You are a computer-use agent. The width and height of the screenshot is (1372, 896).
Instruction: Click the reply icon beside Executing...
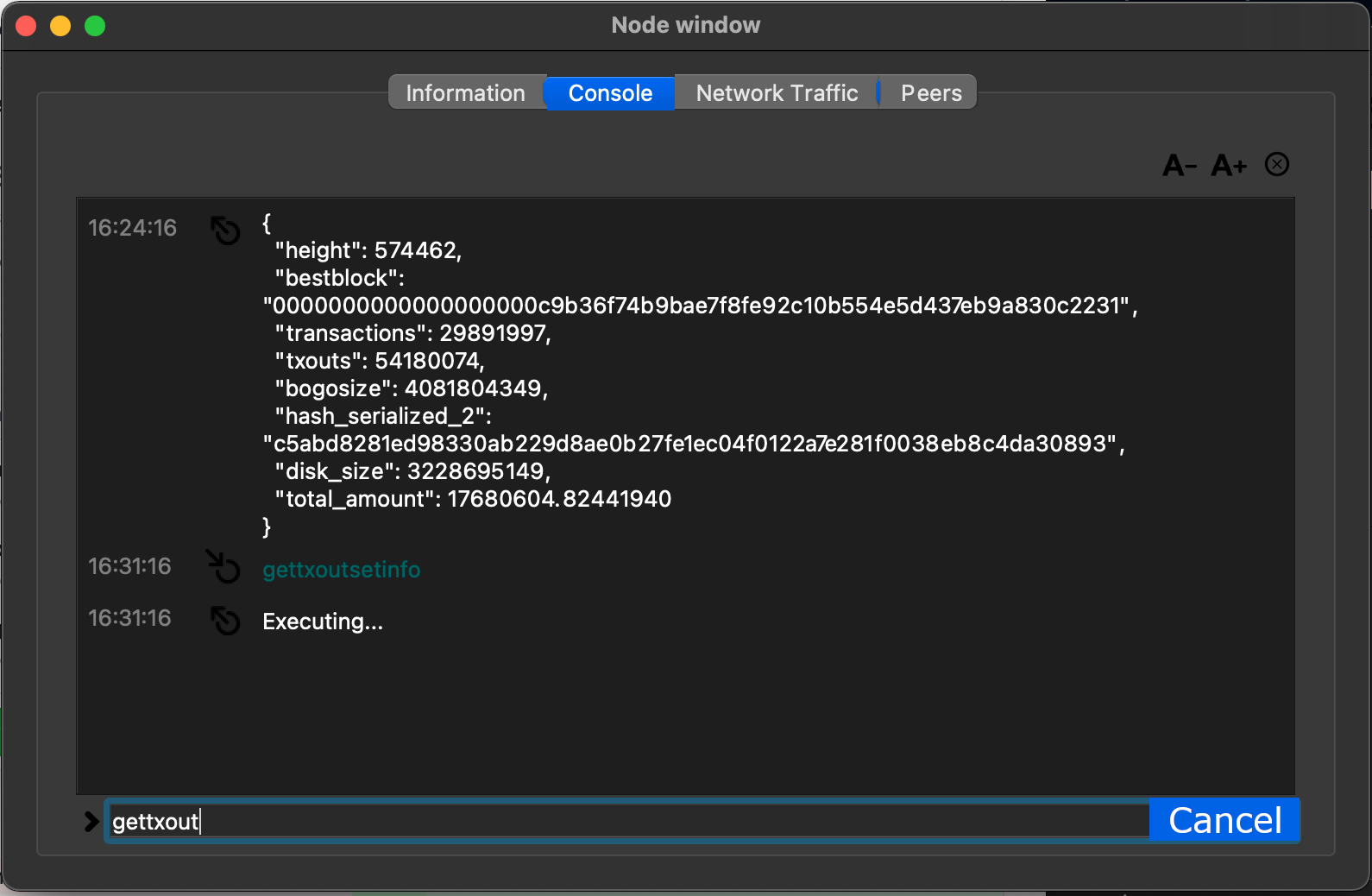pos(225,621)
